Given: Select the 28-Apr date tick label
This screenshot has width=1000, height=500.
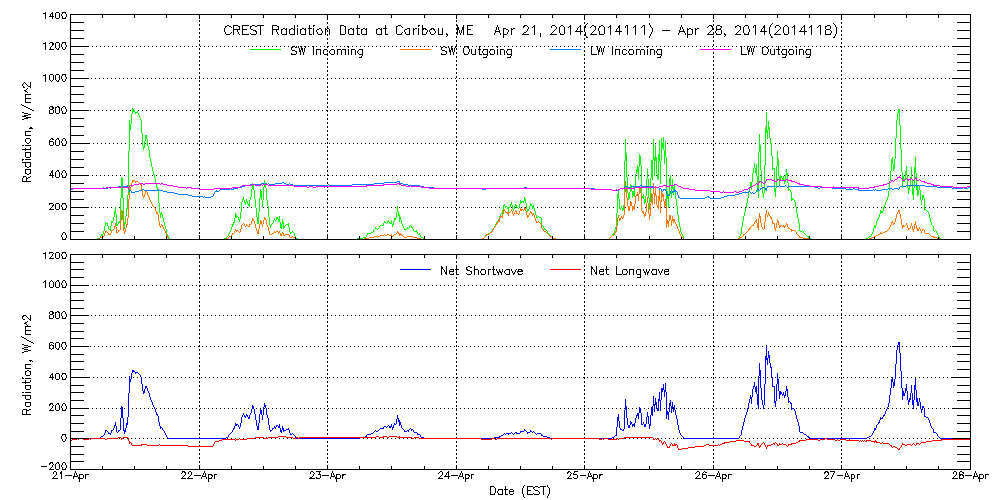Looking at the screenshot, I should [969, 477].
